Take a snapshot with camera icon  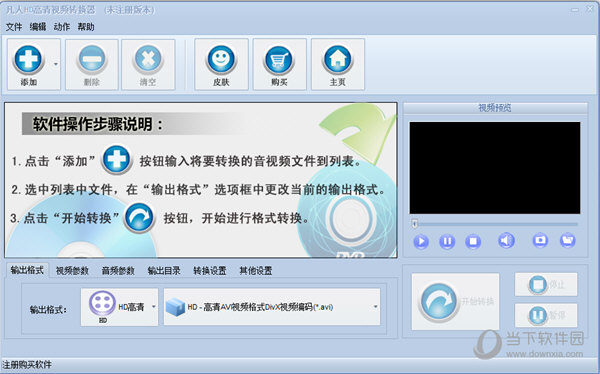[x=540, y=240]
